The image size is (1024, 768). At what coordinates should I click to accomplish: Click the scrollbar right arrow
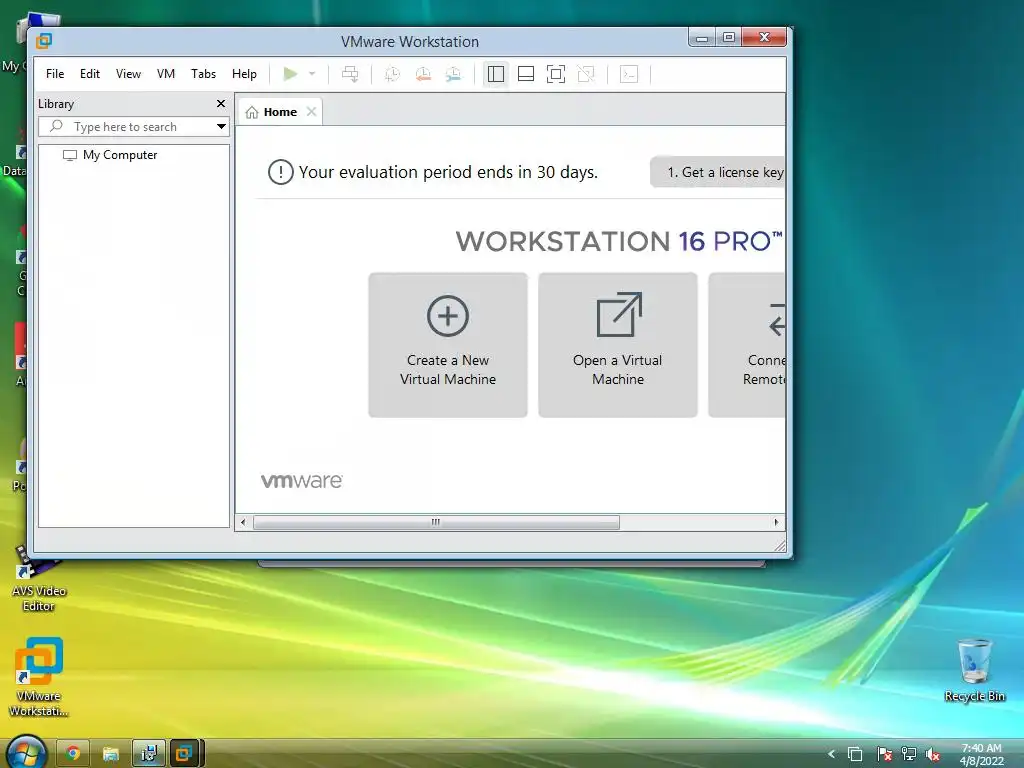[776, 522]
